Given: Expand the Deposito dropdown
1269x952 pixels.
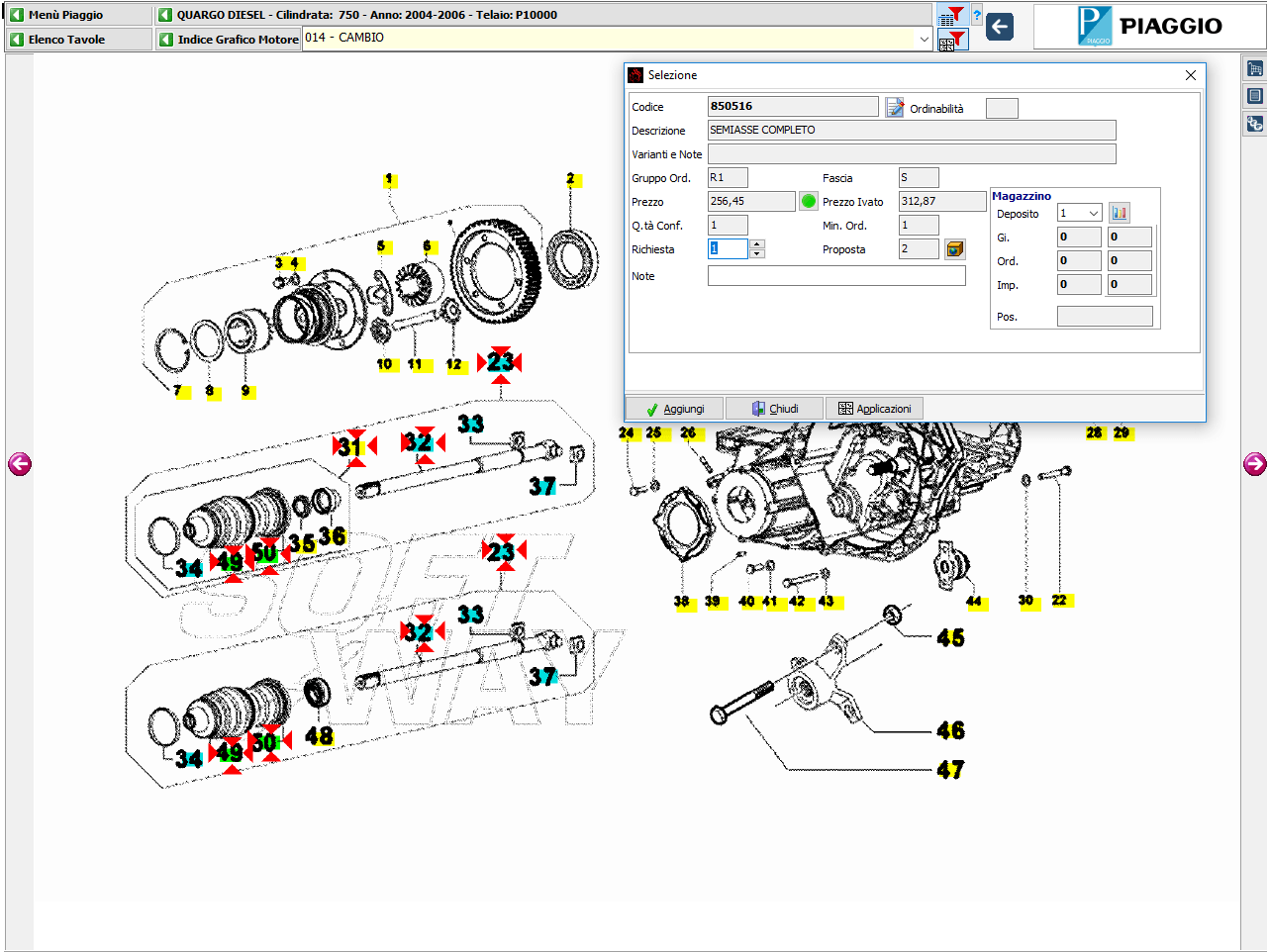Looking at the screenshot, I should click(1093, 214).
